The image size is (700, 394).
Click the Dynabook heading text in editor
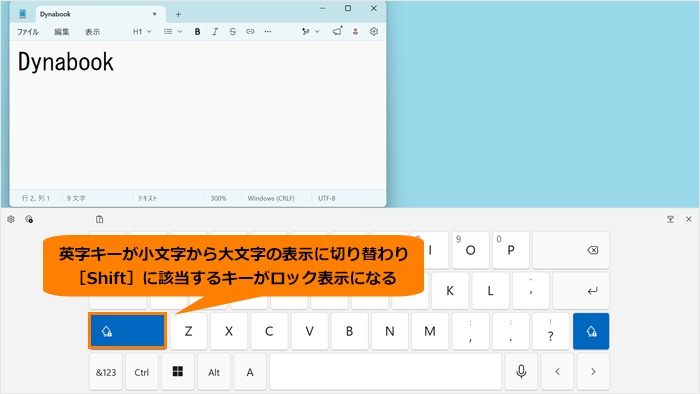coord(66,62)
